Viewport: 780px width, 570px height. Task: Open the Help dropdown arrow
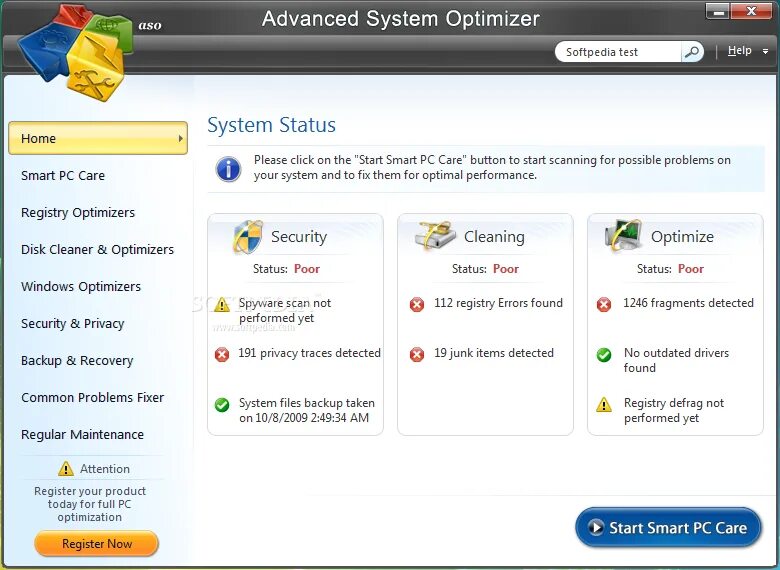point(765,51)
